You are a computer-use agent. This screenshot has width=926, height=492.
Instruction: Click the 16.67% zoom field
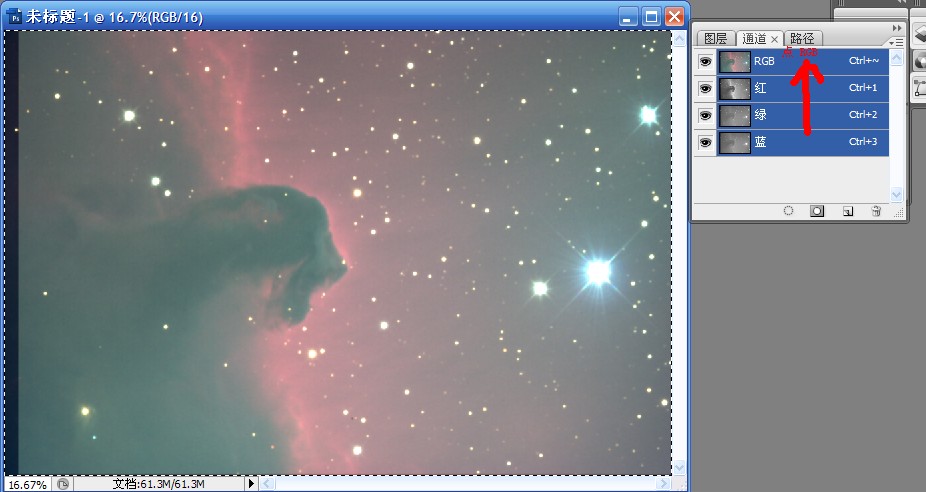pyautogui.click(x=28, y=484)
